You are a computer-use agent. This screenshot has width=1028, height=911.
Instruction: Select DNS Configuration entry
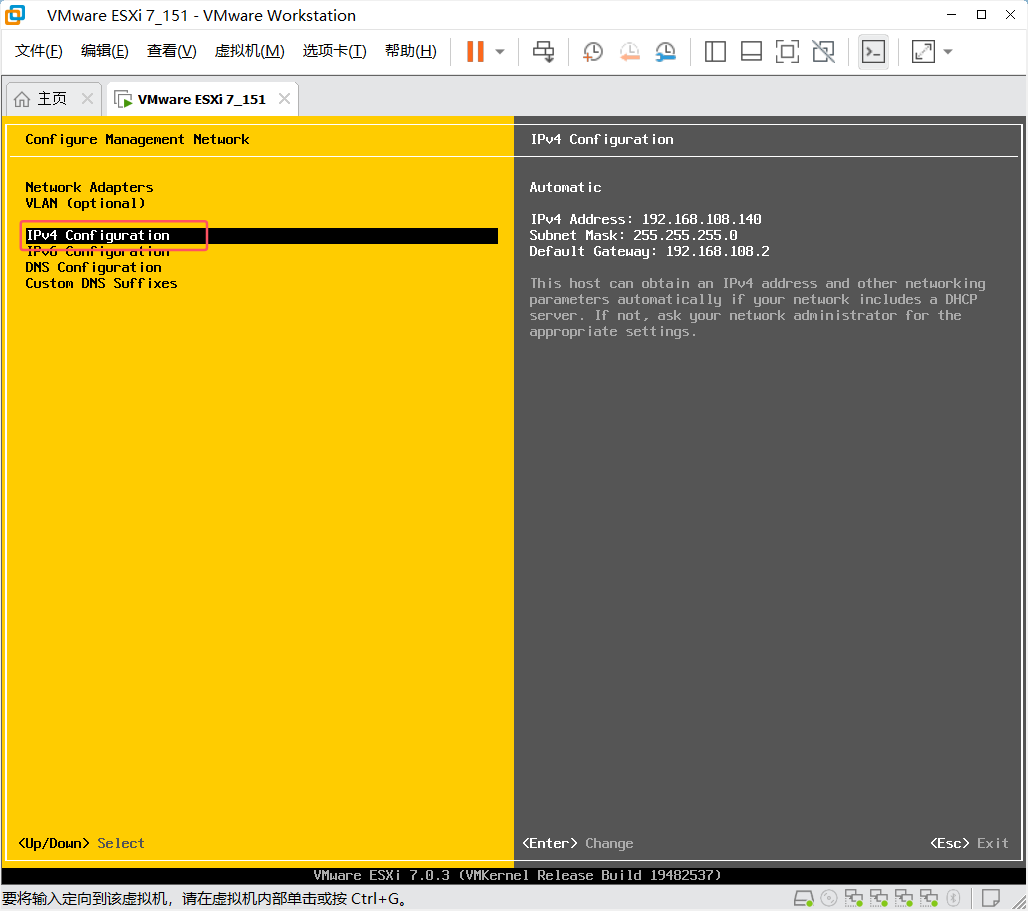(93, 267)
